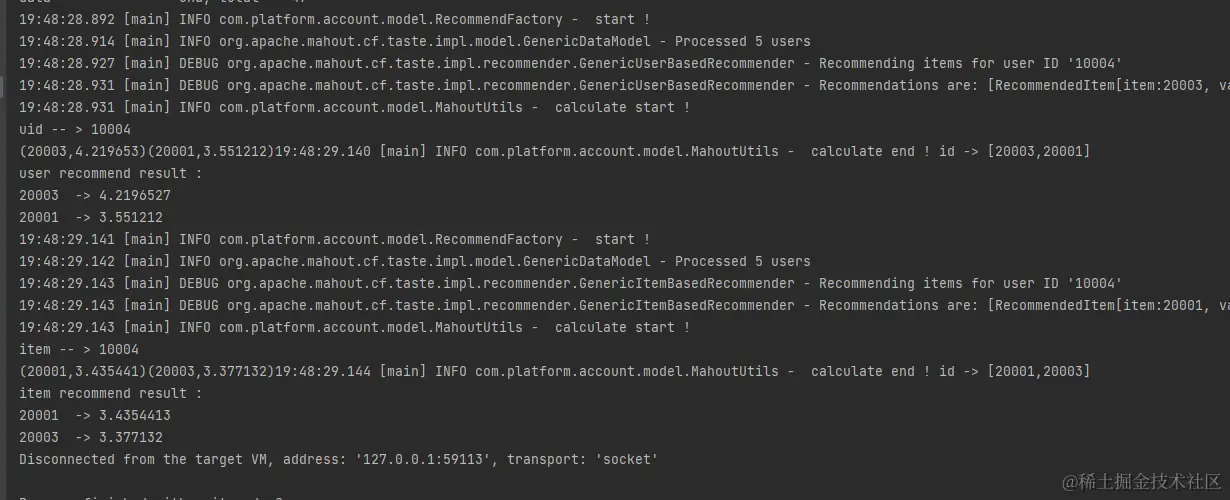Click the 19:48:28.892 RecommendFactory start log line
The height and width of the screenshot is (500, 1230).
coord(335,20)
